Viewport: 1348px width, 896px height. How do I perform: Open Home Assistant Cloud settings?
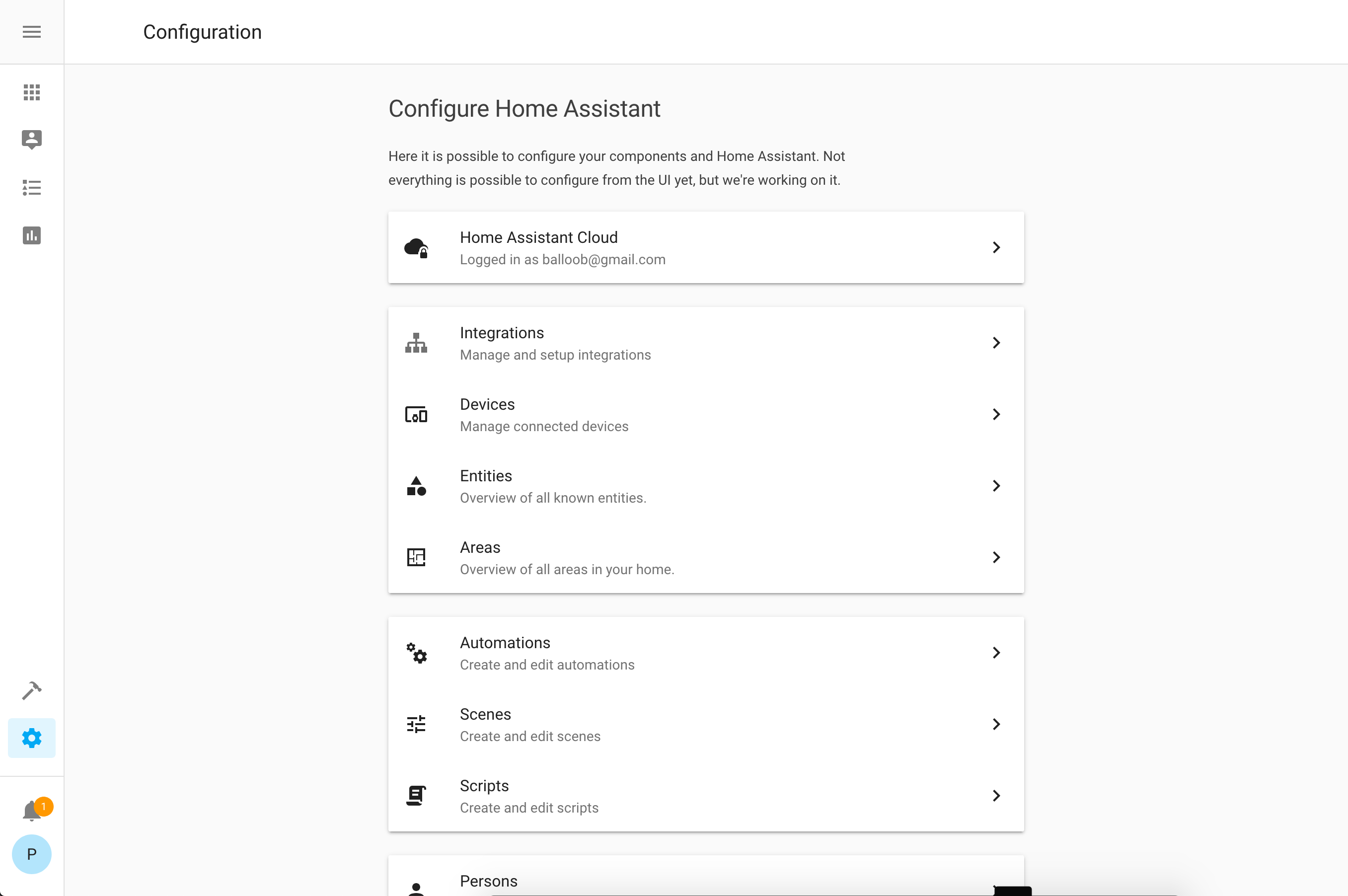(x=706, y=247)
